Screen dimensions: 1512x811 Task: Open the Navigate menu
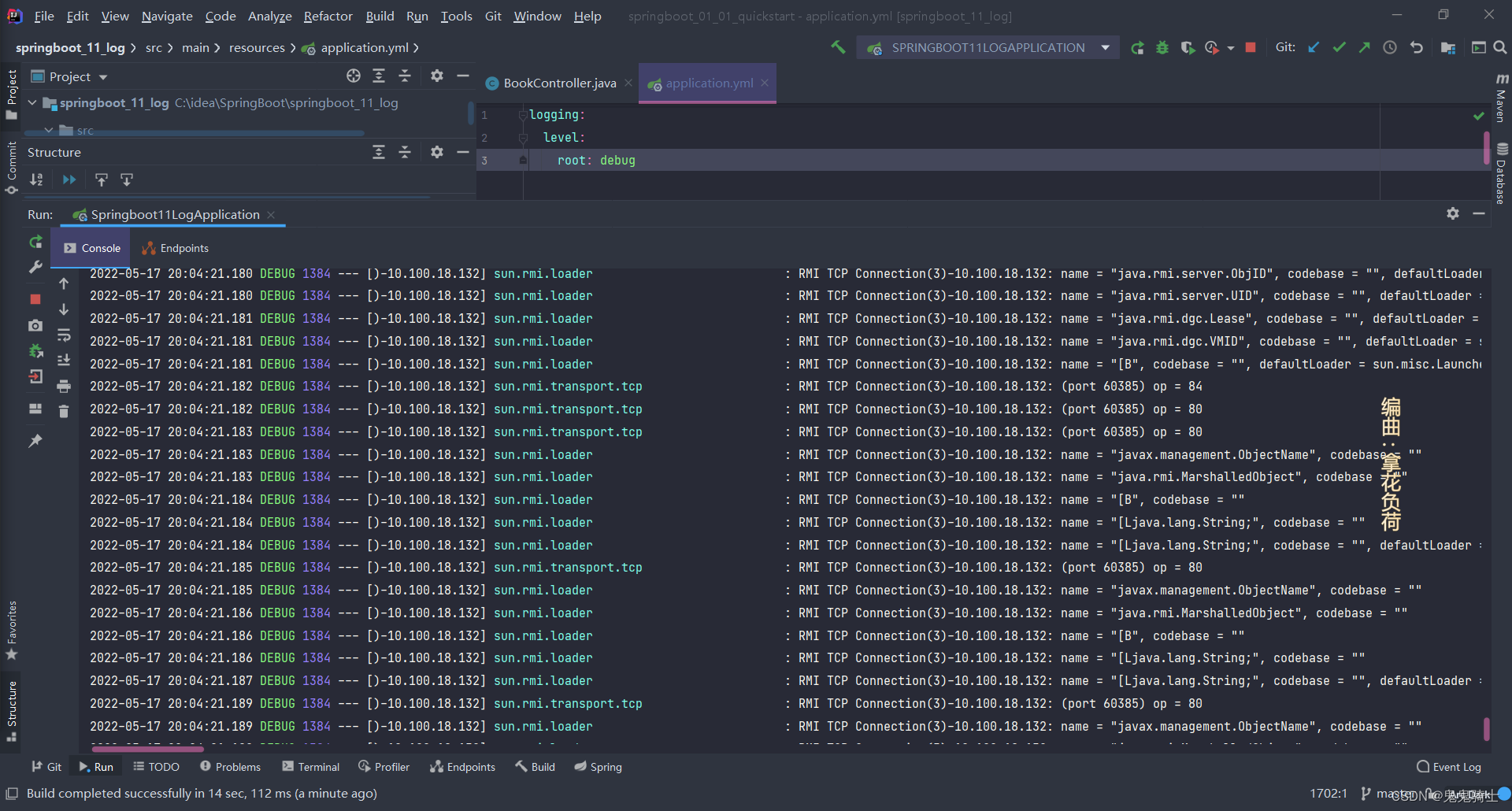coord(167,16)
